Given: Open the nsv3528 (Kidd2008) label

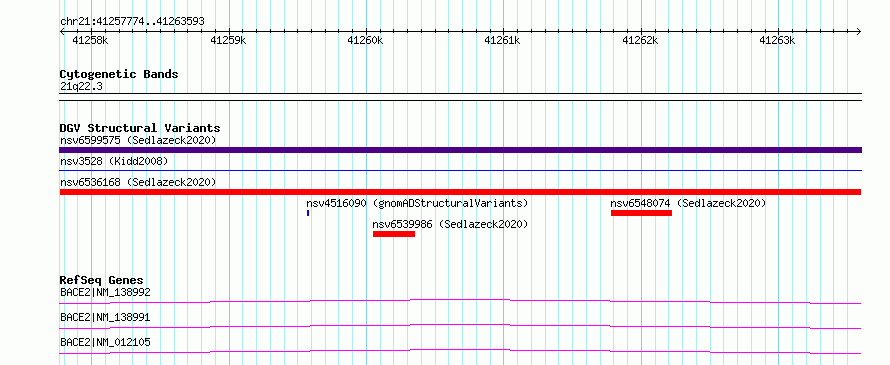Looking at the screenshot, I should (114, 161).
